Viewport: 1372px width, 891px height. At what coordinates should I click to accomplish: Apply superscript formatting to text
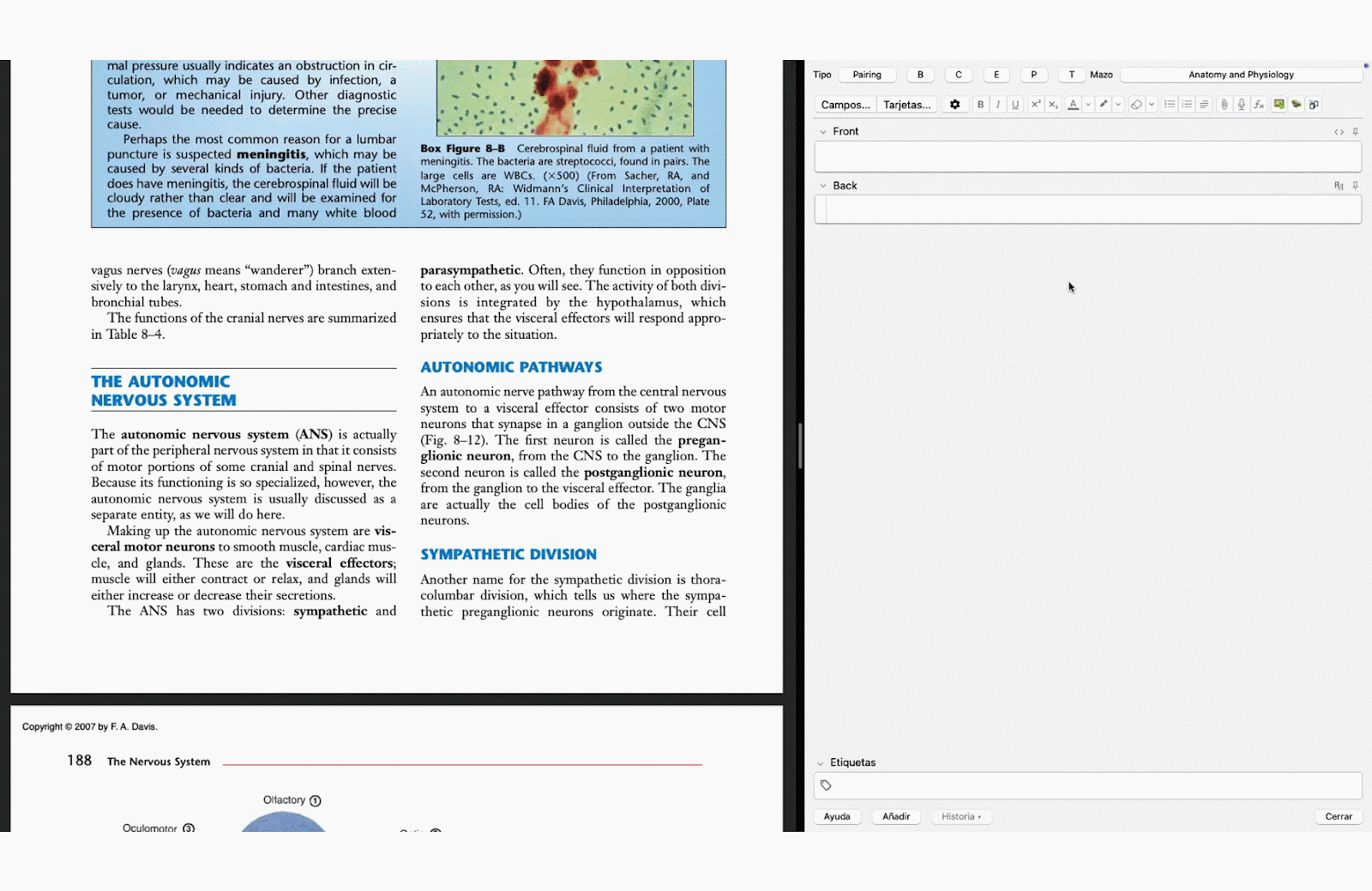click(1036, 105)
